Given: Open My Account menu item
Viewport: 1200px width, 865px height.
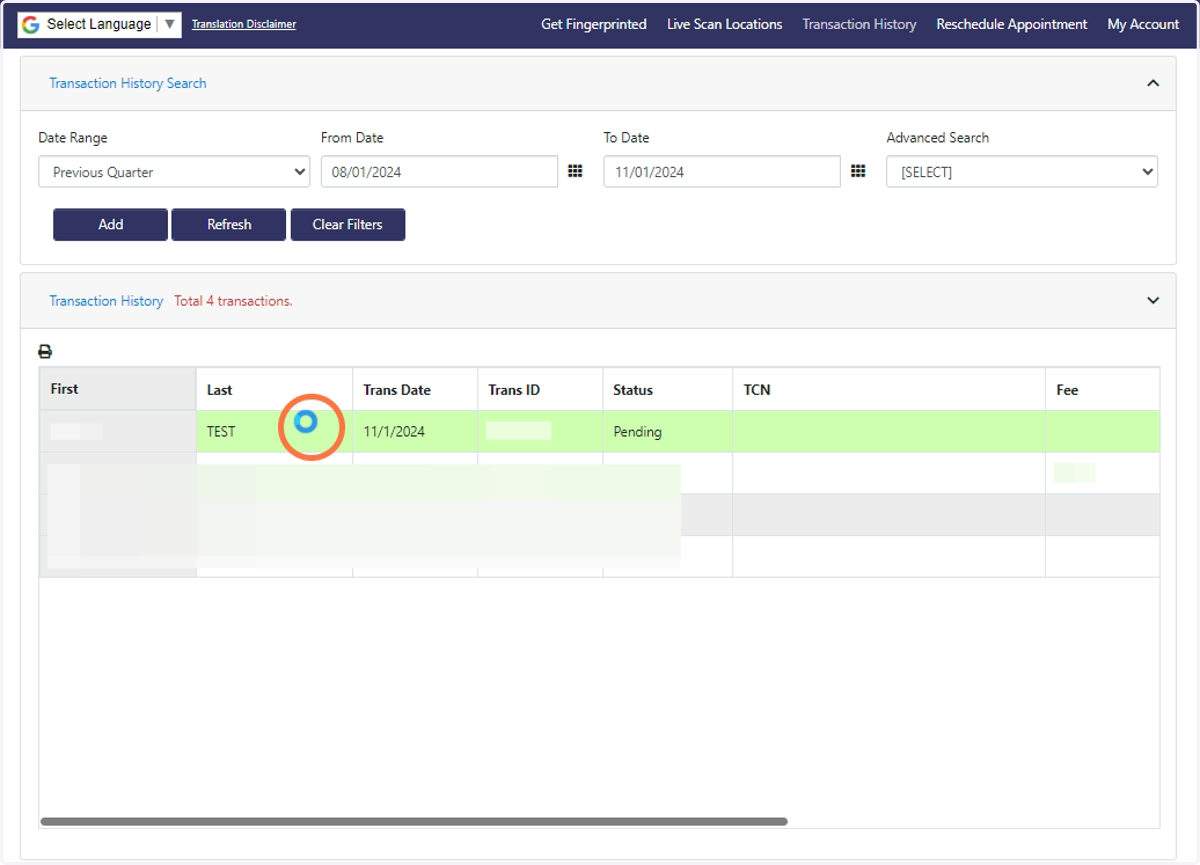Looking at the screenshot, I should [x=1143, y=24].
